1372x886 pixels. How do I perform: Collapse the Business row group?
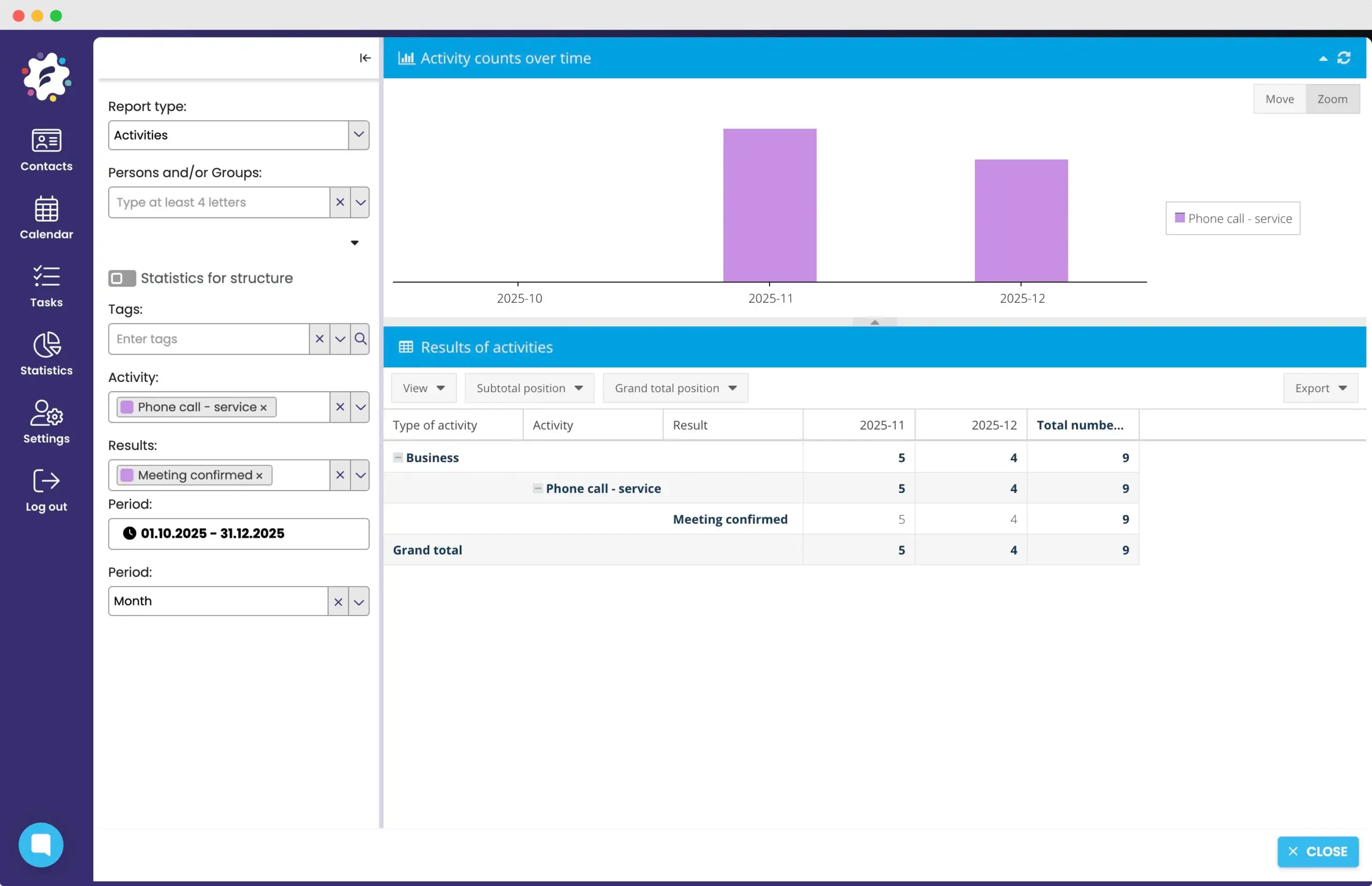pyautogui.click(x=398, y=457)
